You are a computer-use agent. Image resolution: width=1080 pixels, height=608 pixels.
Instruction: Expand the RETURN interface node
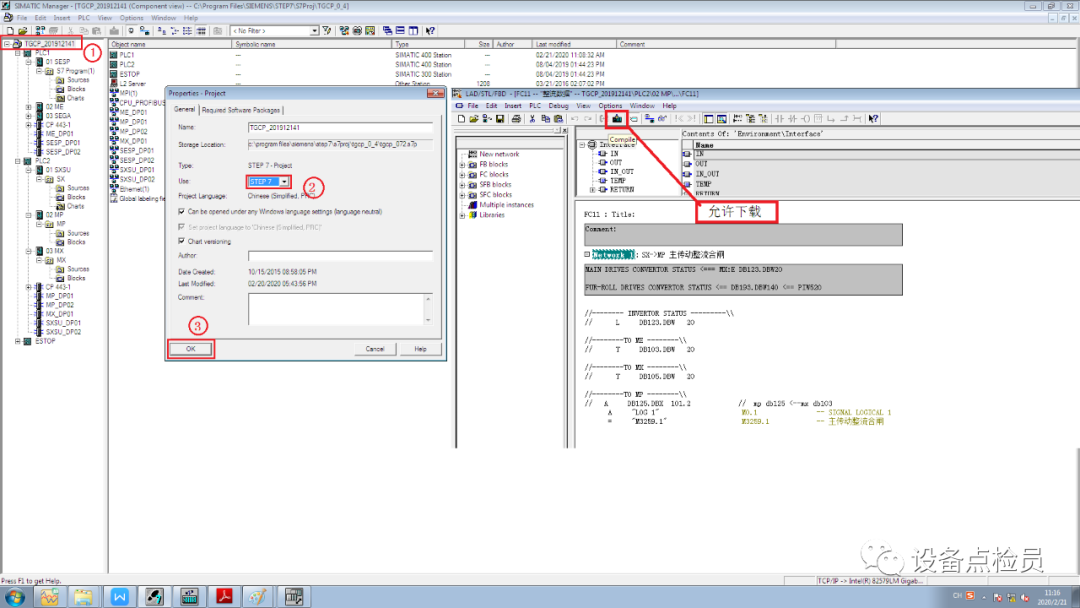tap(592, 189)
